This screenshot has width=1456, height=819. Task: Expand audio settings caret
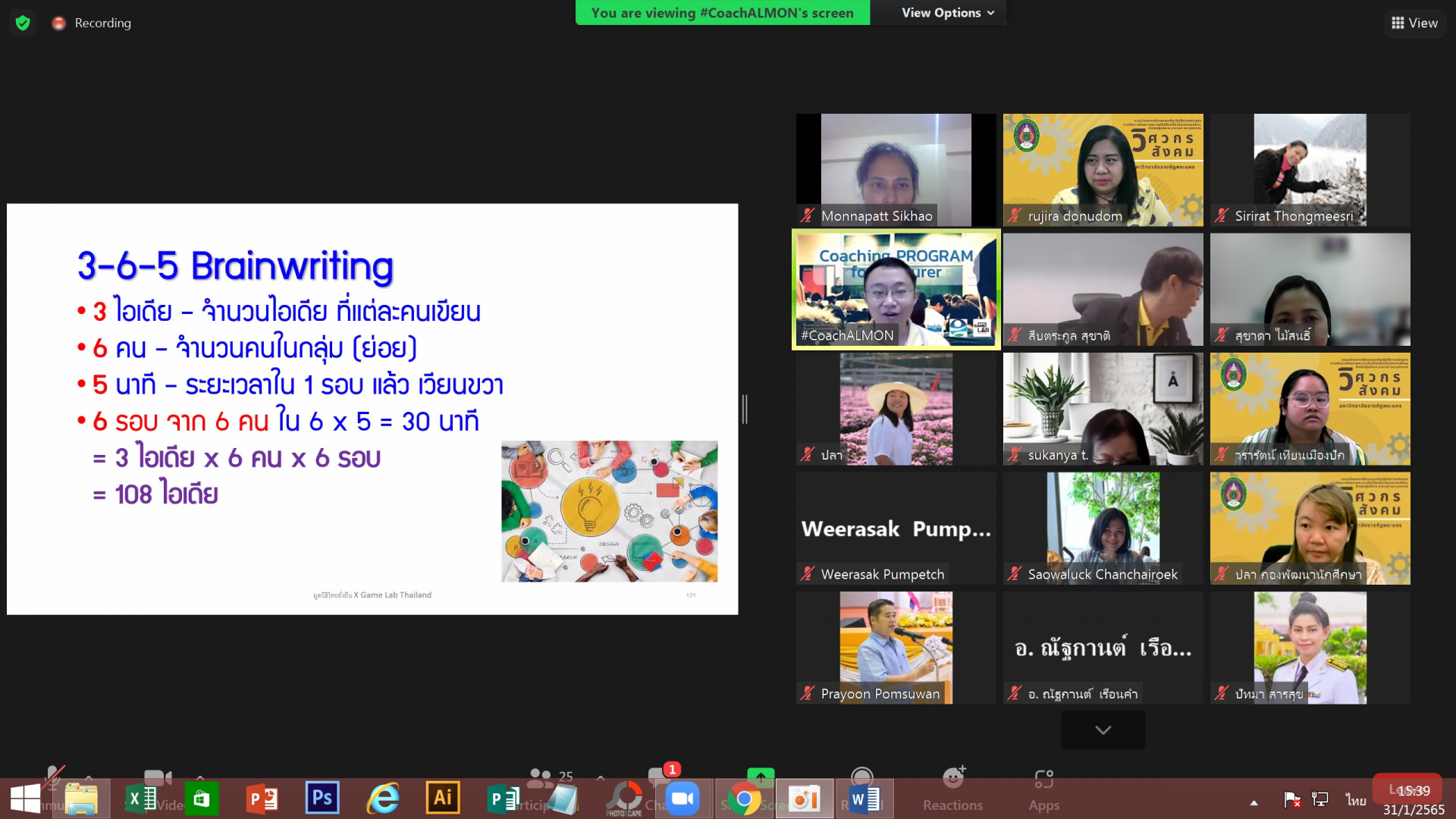[89, 777]
